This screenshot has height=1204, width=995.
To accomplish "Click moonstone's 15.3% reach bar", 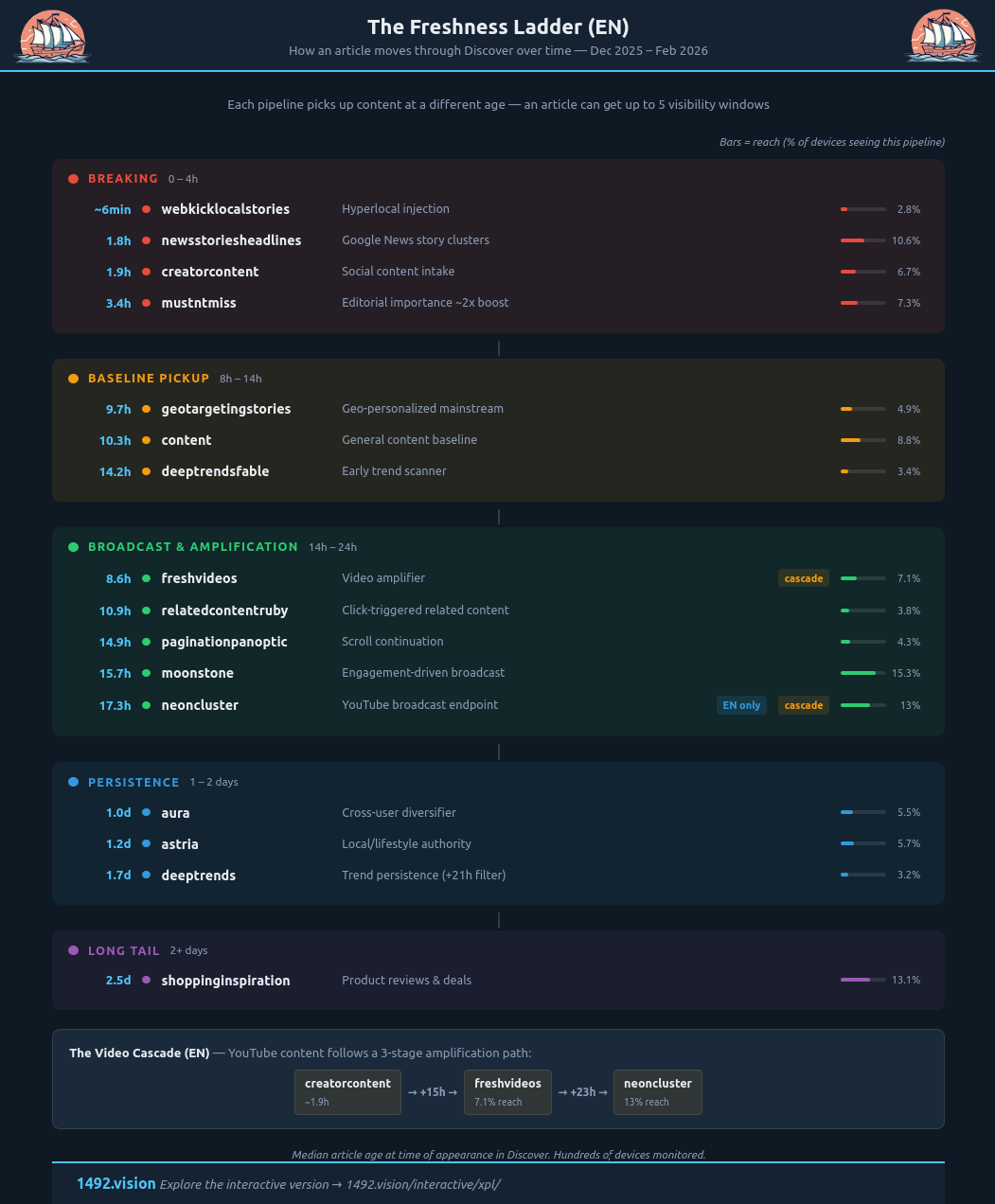I will [863, 673].
